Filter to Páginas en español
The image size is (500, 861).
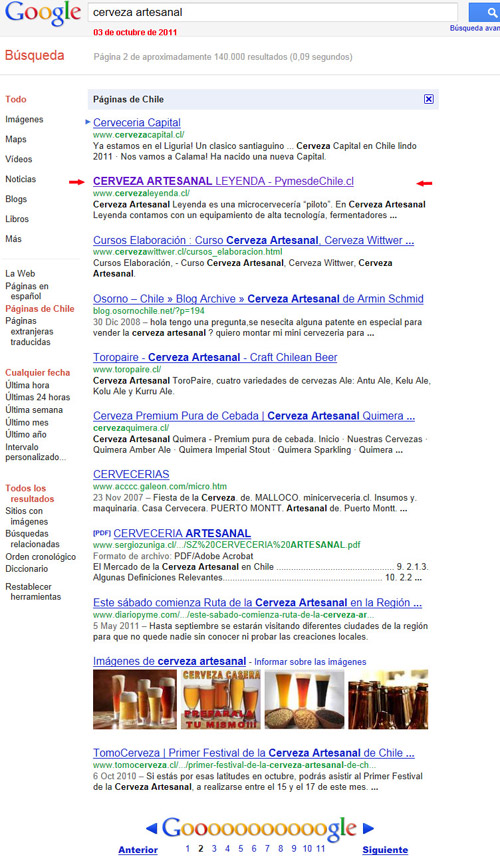click(x=27, y=291)
